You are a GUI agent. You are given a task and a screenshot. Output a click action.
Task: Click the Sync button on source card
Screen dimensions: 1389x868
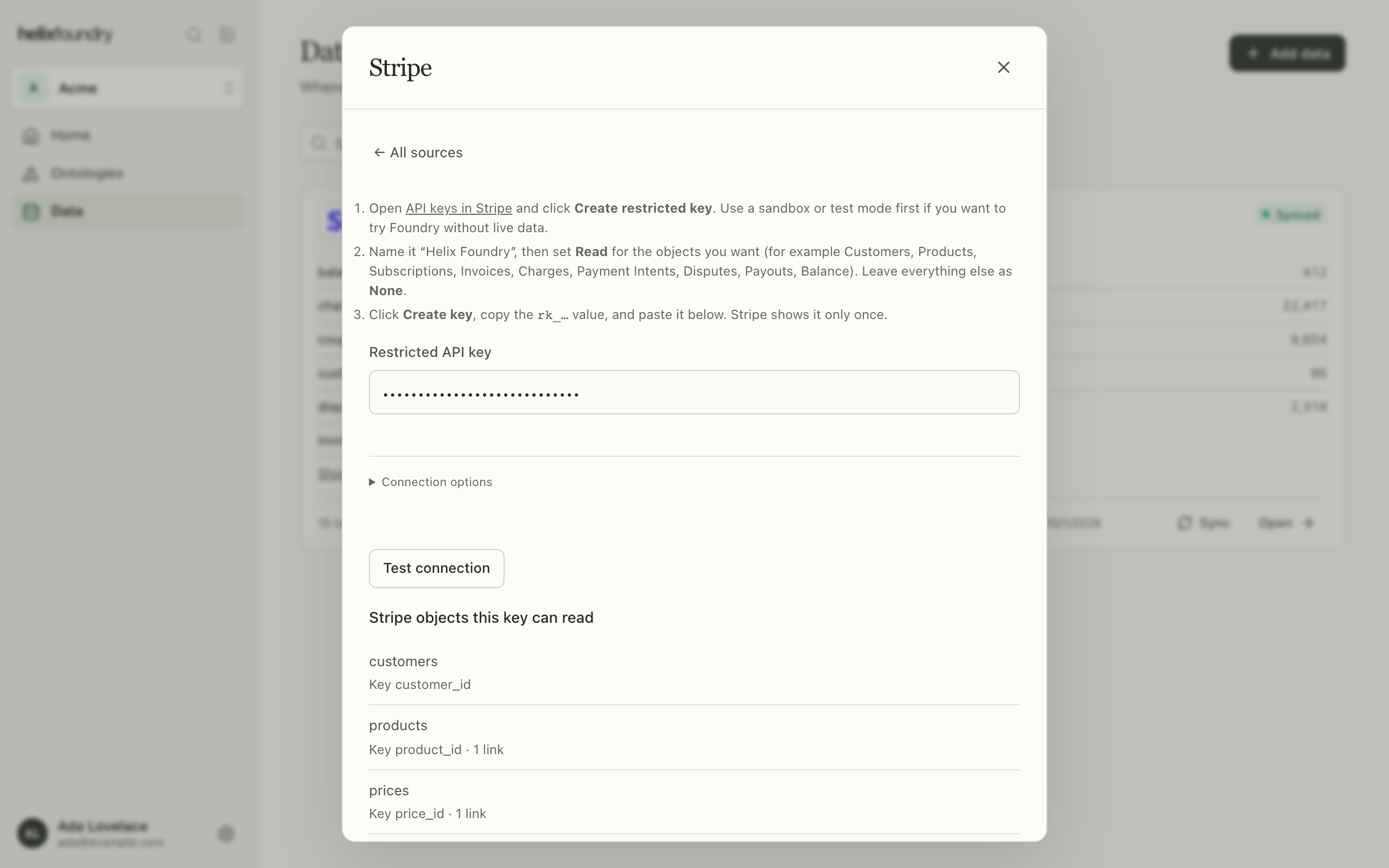pyautogui.click(x=1203, y=523)
